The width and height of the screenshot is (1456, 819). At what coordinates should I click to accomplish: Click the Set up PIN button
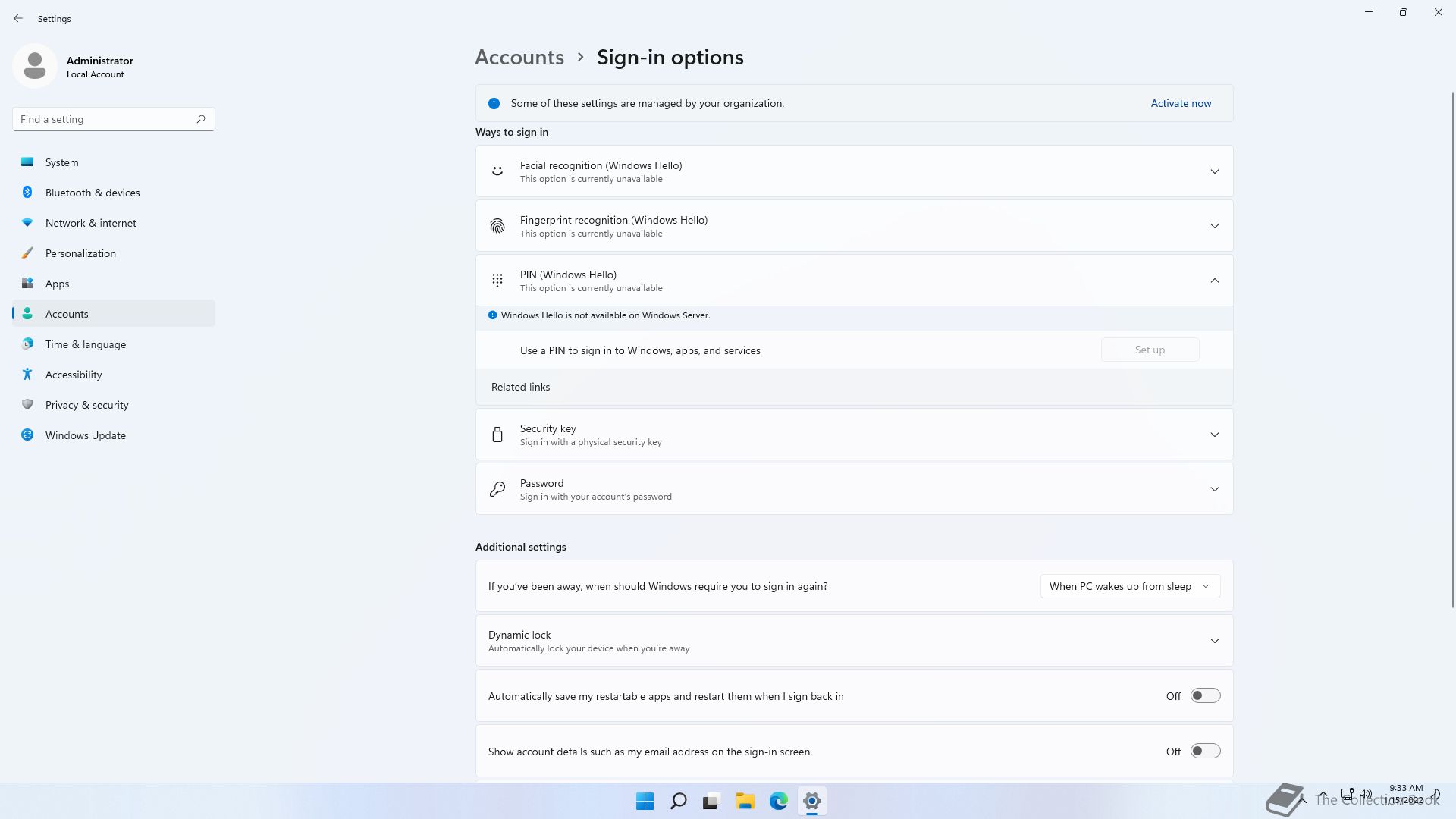1150,350
